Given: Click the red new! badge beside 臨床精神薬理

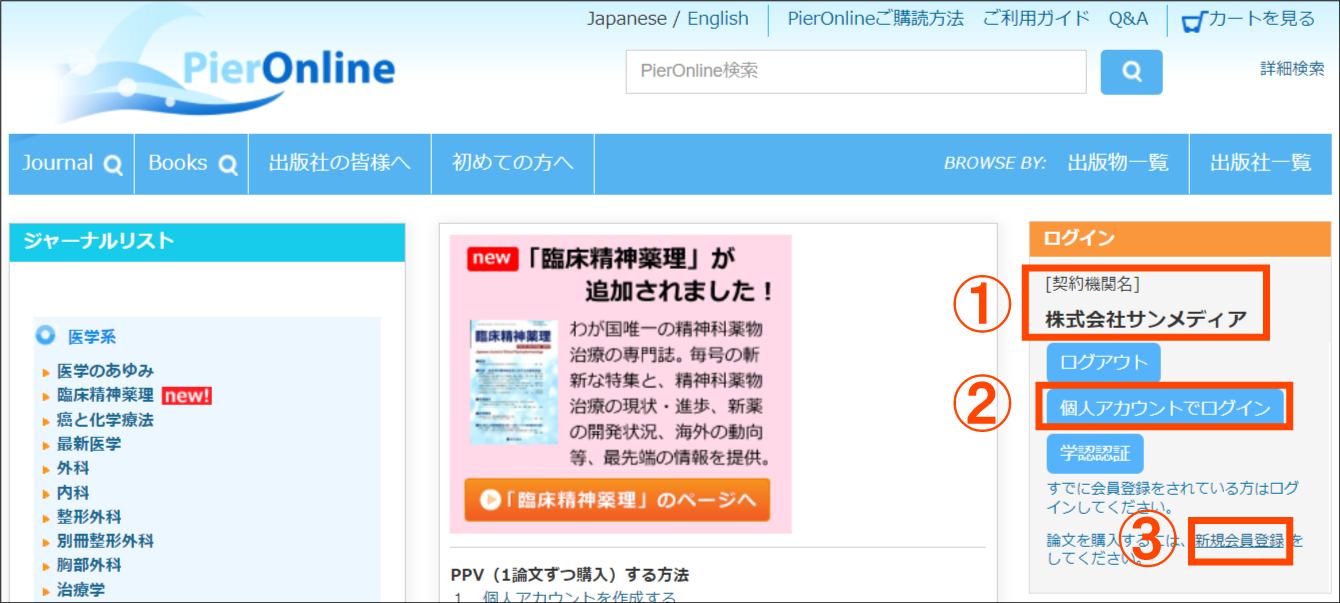Looking at the screenshot, I should pyautogui.click(x=187, y=396).
